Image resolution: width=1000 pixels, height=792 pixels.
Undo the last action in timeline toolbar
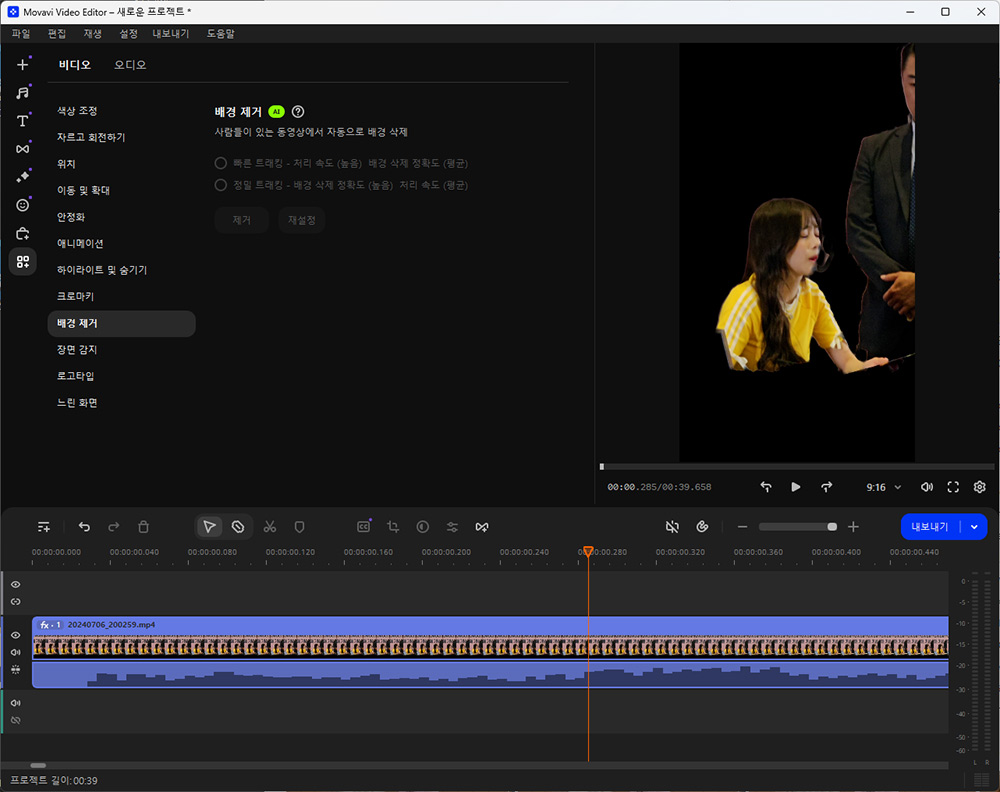(84, 527)
